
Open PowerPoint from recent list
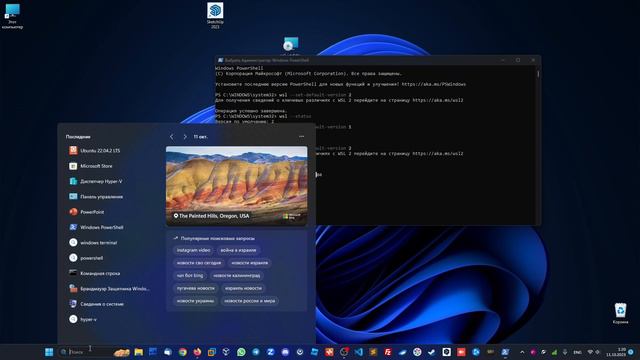tap(111, 212)
